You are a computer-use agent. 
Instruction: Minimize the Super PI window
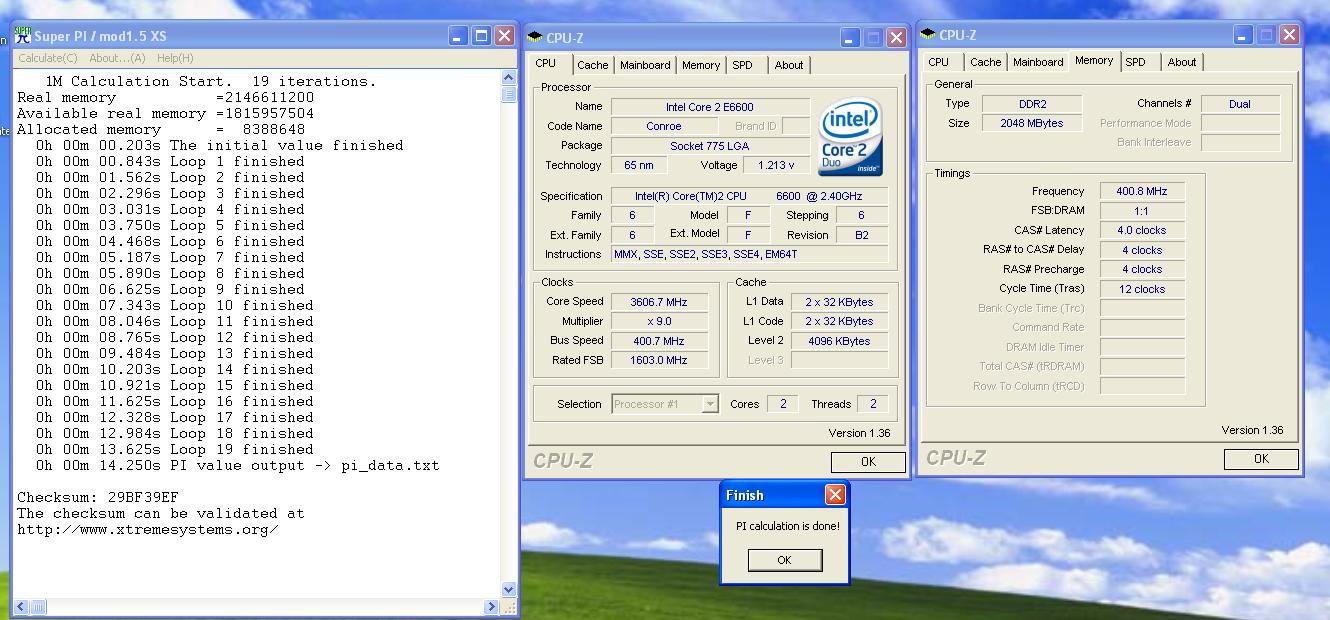click(458, 36)
